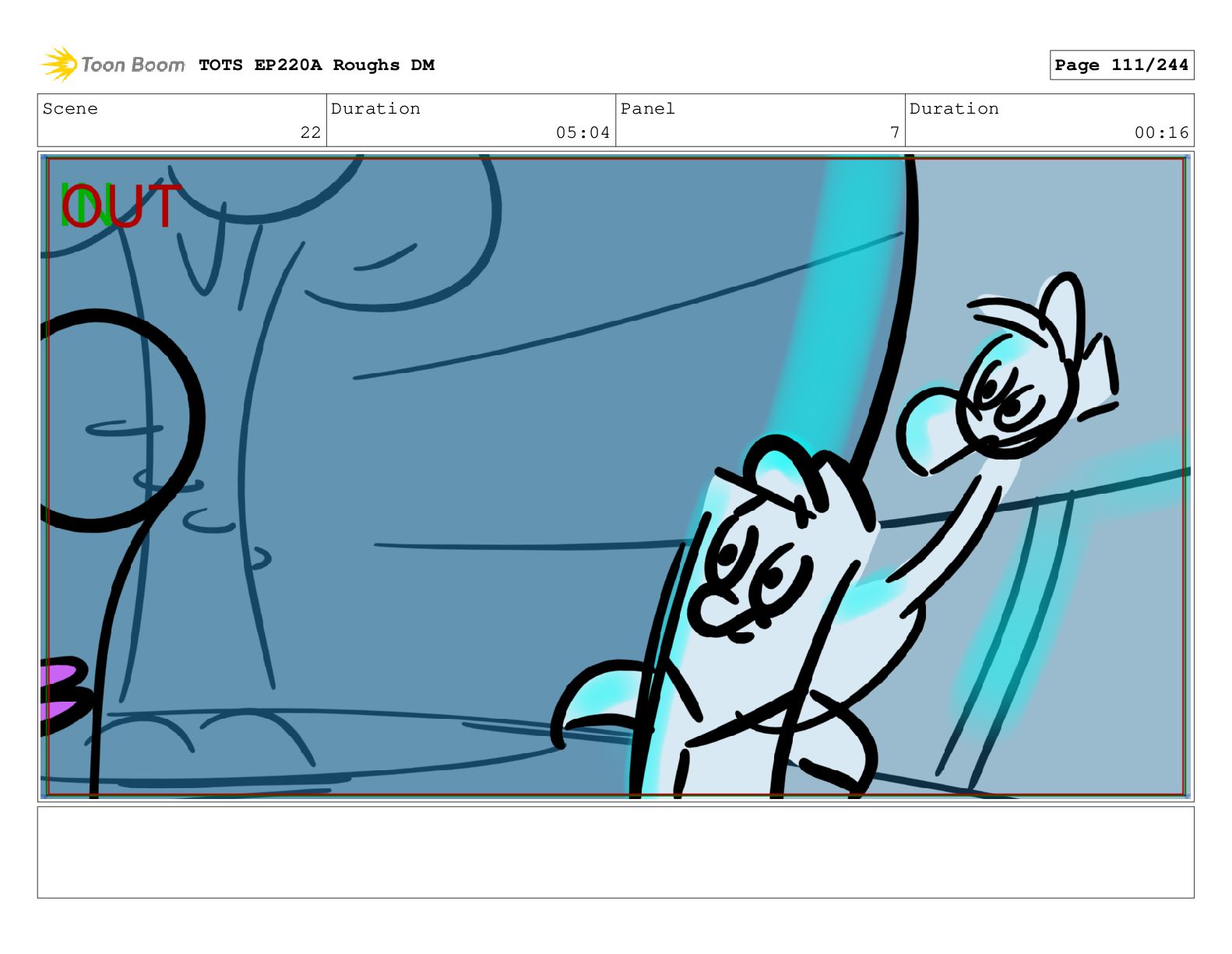Click the IN/OUT marker on the storyboard
The width and height of the screenshot is (1232, 954).
point(121,206)
